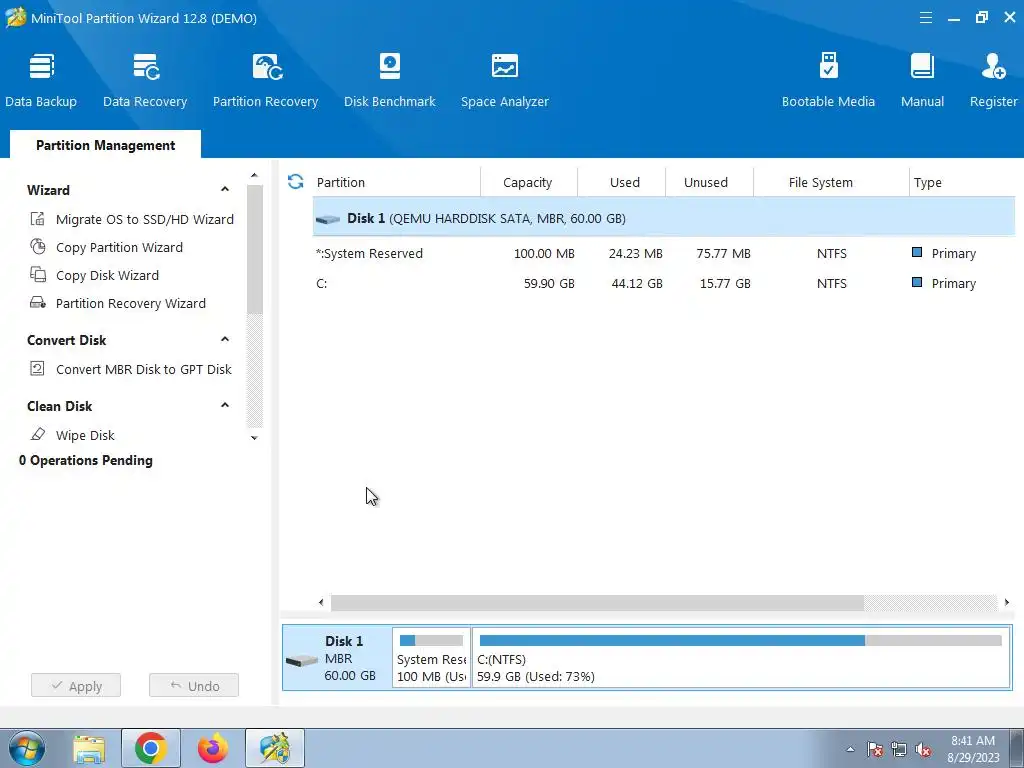Click the muted volume tray icon
The width and height of the screenshot is (1024, 768).
coord(923,750)
